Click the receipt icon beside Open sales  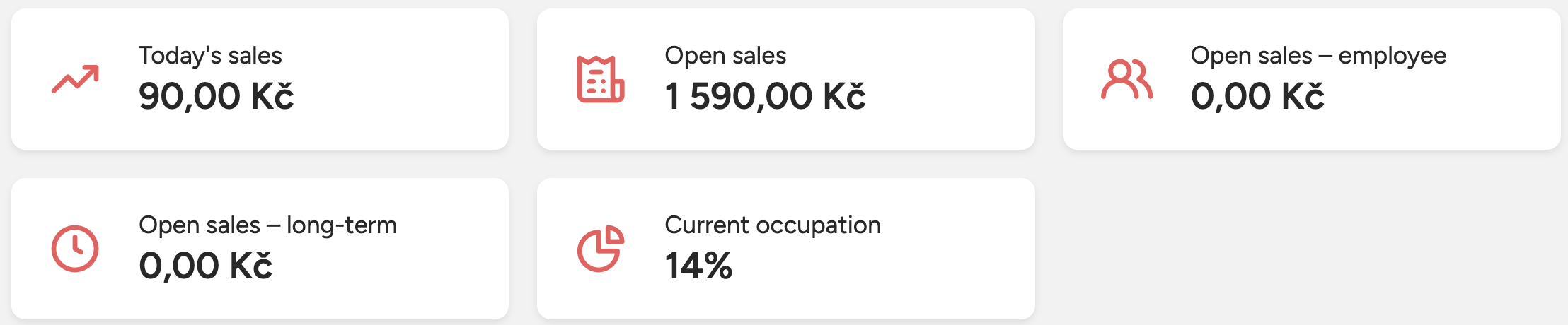600,79
